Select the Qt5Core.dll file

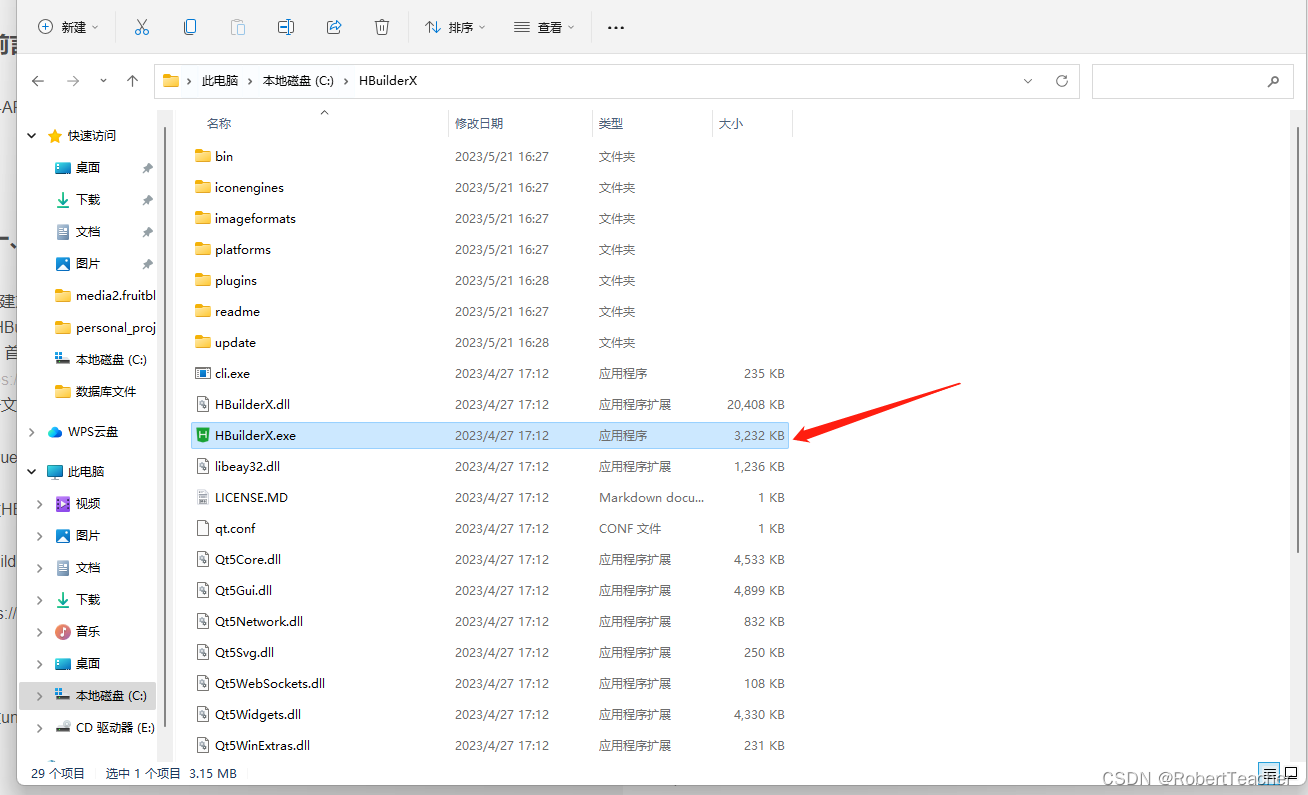pos(490,559)
